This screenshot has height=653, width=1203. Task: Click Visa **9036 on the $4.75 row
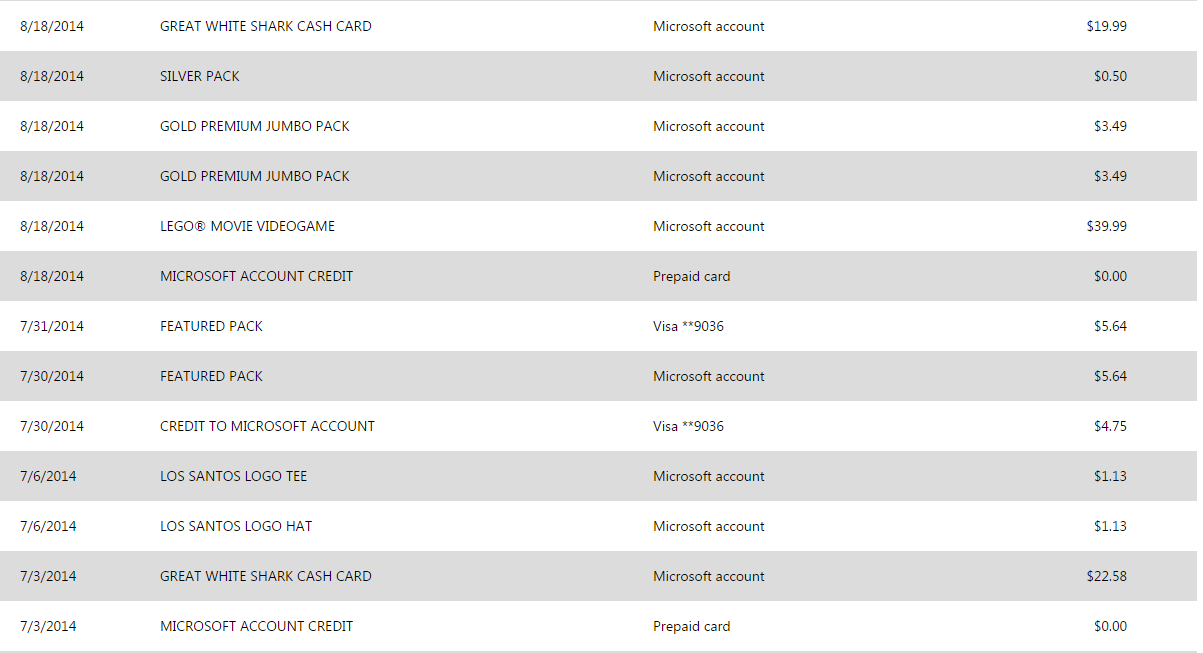(x=688, y=426)
